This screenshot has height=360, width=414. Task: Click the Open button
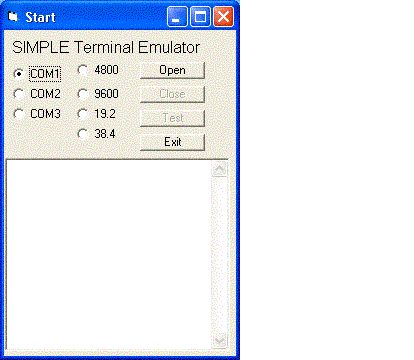[172, 70]
